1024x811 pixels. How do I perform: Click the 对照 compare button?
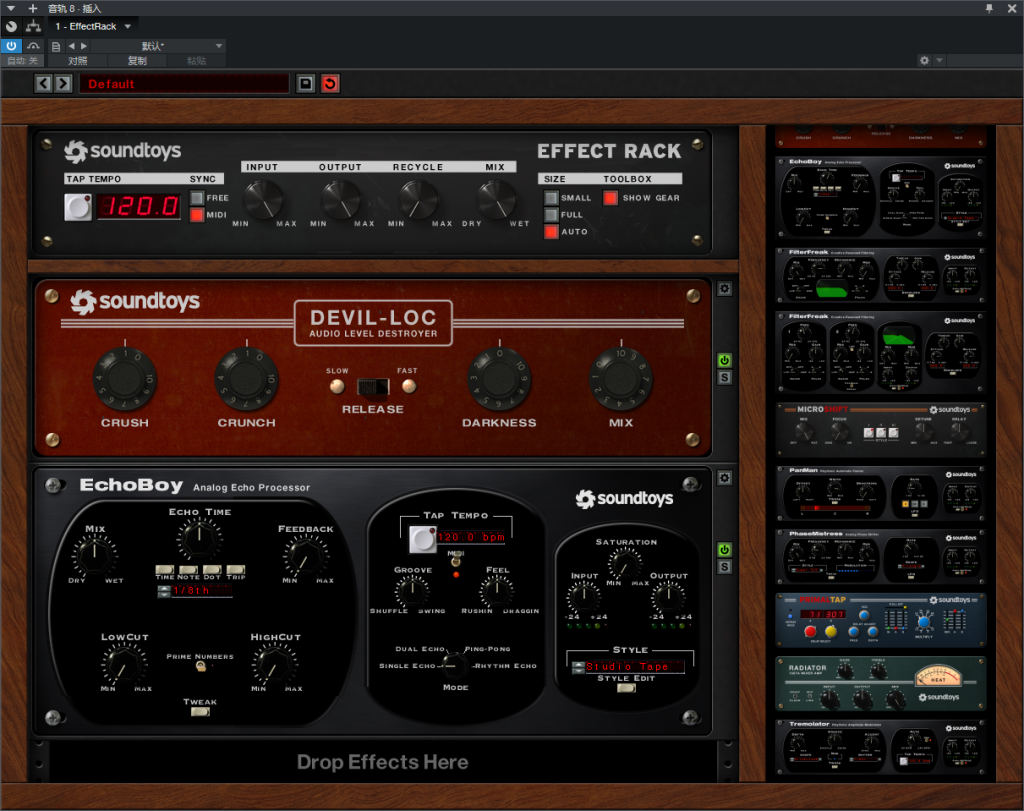(x=78, y=61)
